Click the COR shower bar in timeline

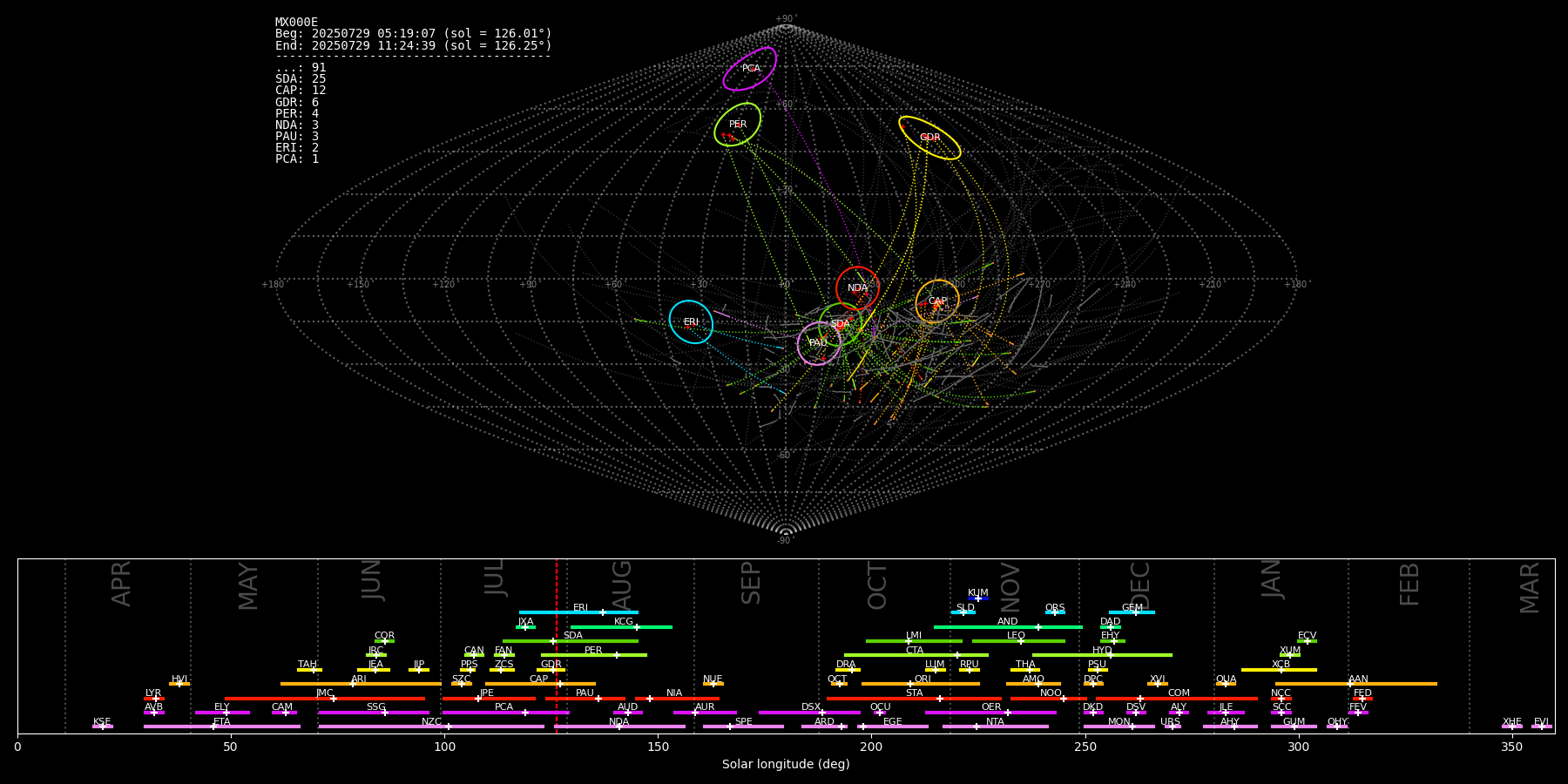pos(384,641)
